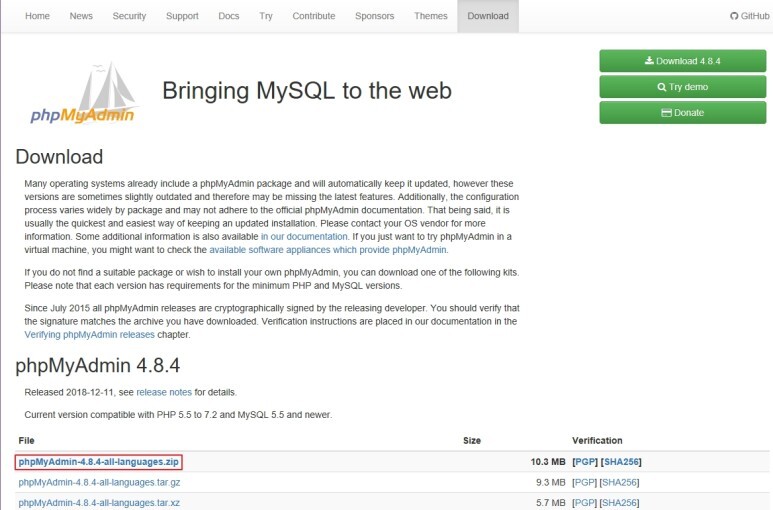The image size is (773, 510).
Task: Open SHA256 checksum for the zip file
Action: 622,462
